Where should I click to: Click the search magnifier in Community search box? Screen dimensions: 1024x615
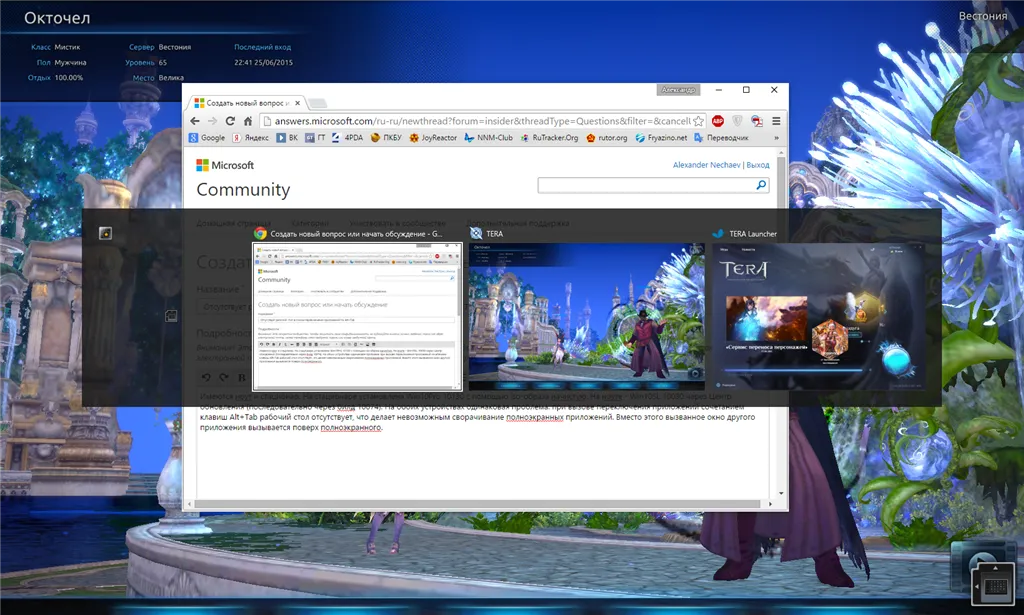click(761, 185)
